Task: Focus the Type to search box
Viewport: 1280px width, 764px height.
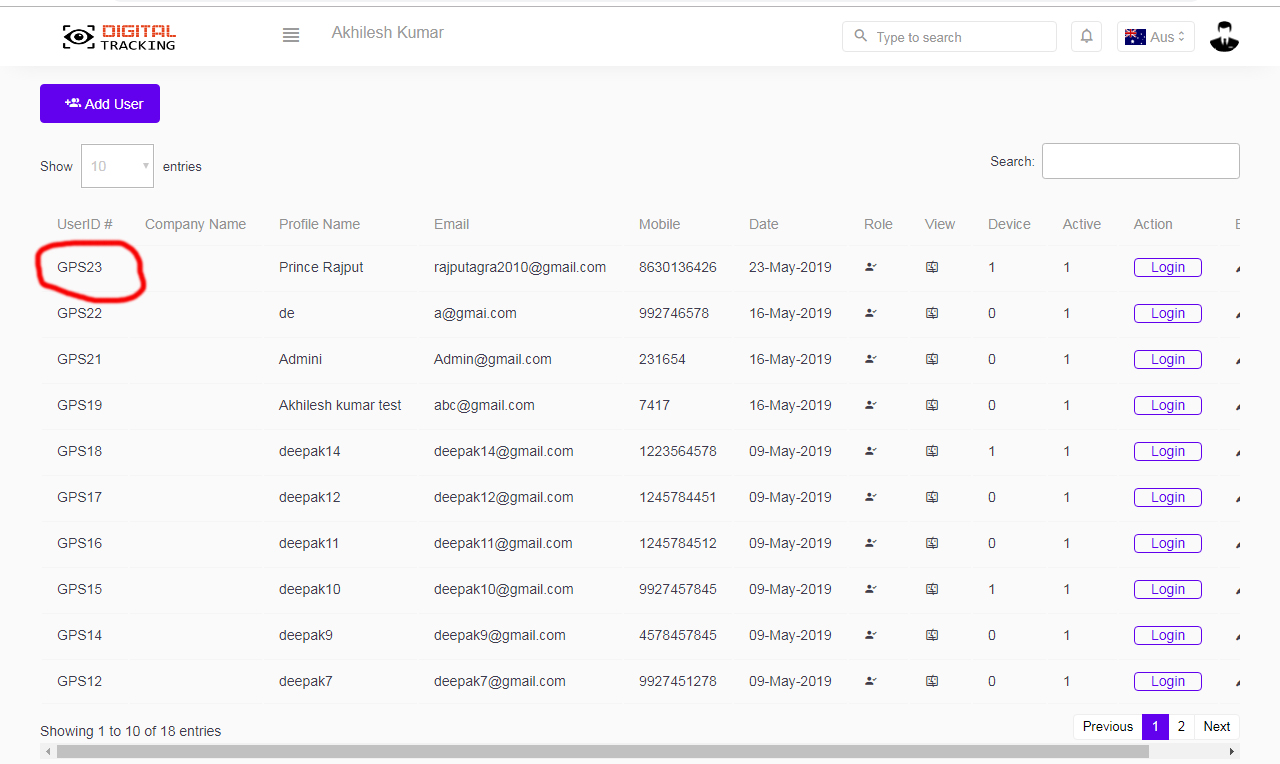Action: click(950, 37)
